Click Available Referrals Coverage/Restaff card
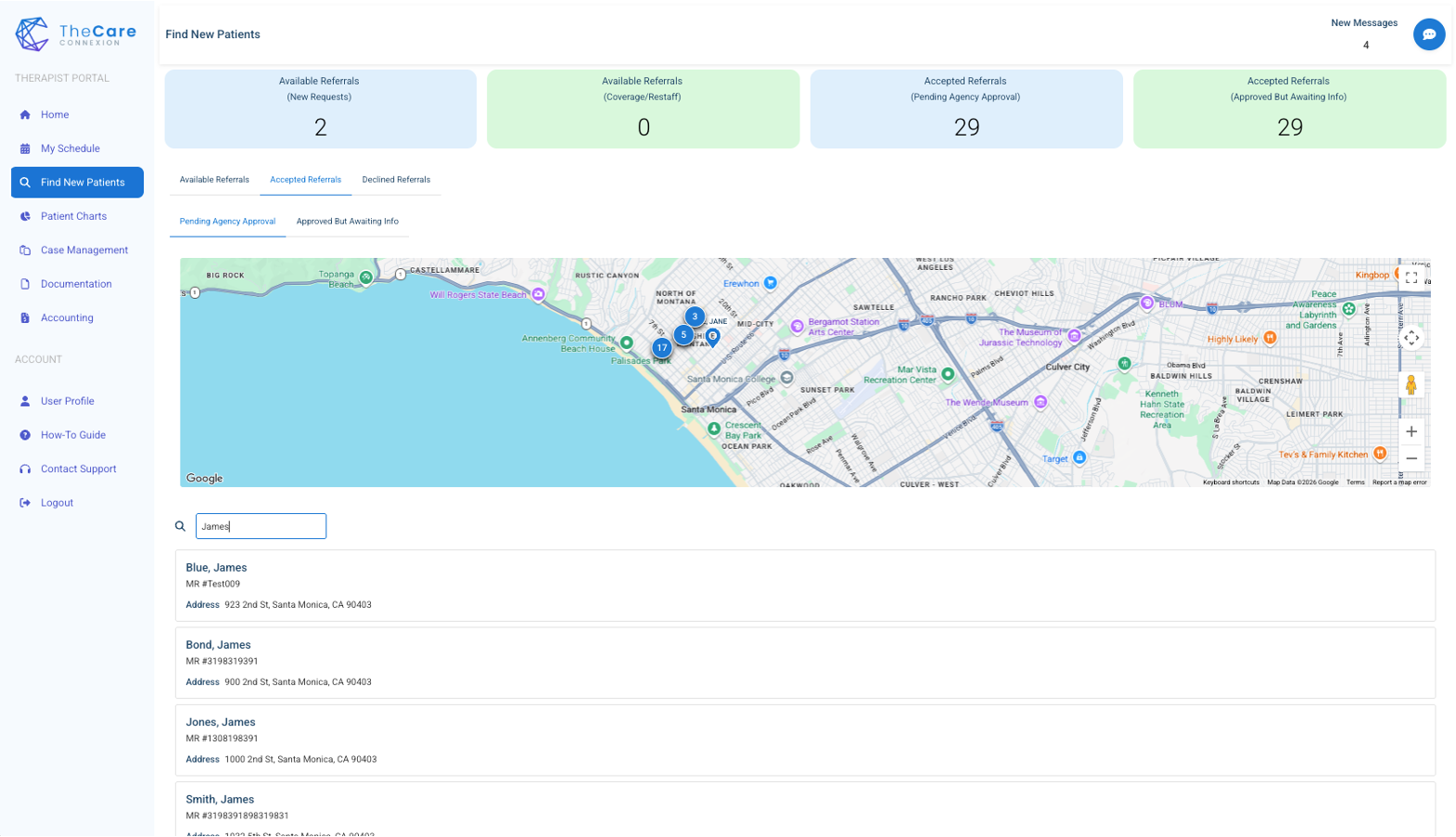 (x=643, y=109)
